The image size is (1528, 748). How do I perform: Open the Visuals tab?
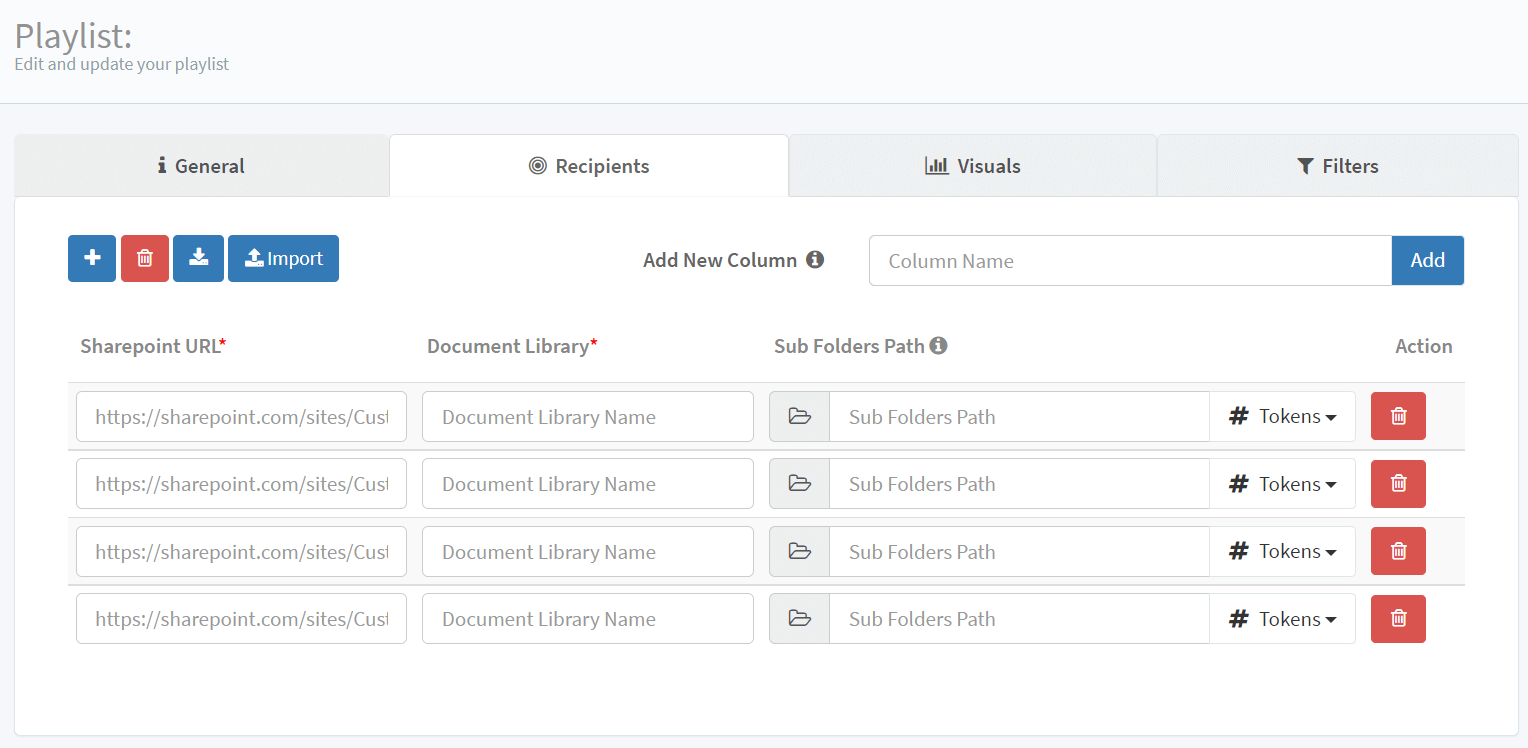click(971, 165)
